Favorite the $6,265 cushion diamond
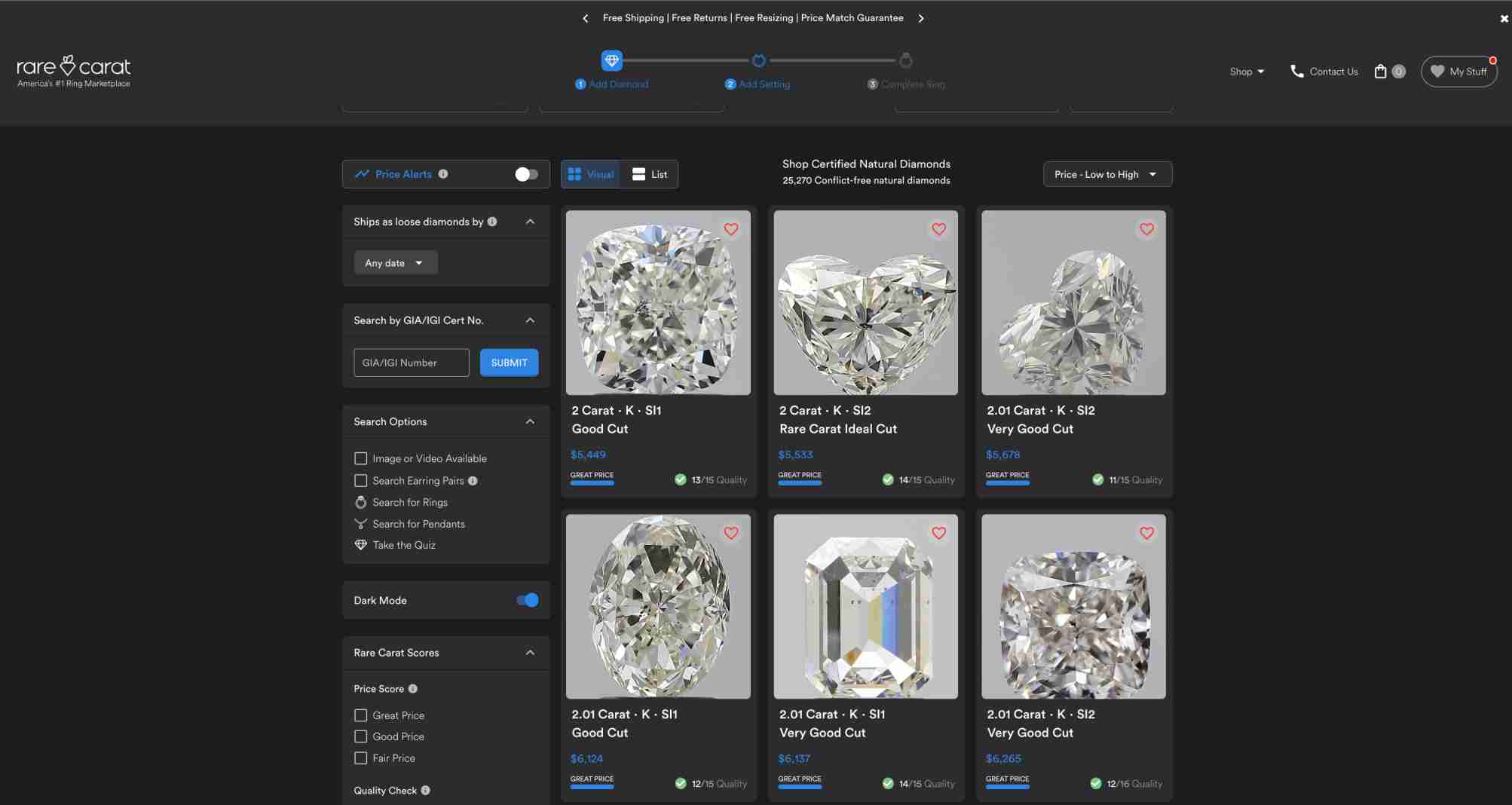Viewport: 1512px width, 805px height. click(x=1146, y=533)
